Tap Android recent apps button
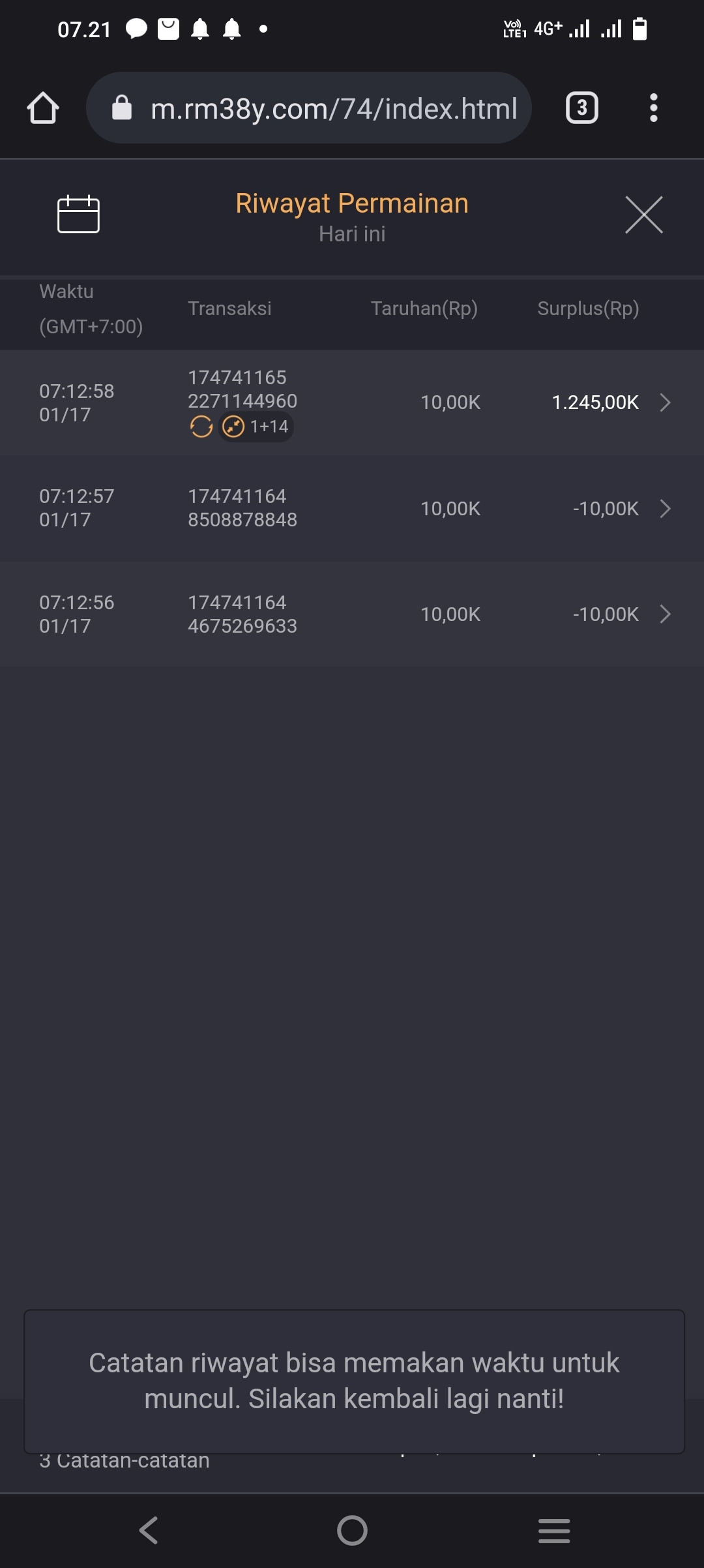The image size is (704, 1568). (554, 1530)
